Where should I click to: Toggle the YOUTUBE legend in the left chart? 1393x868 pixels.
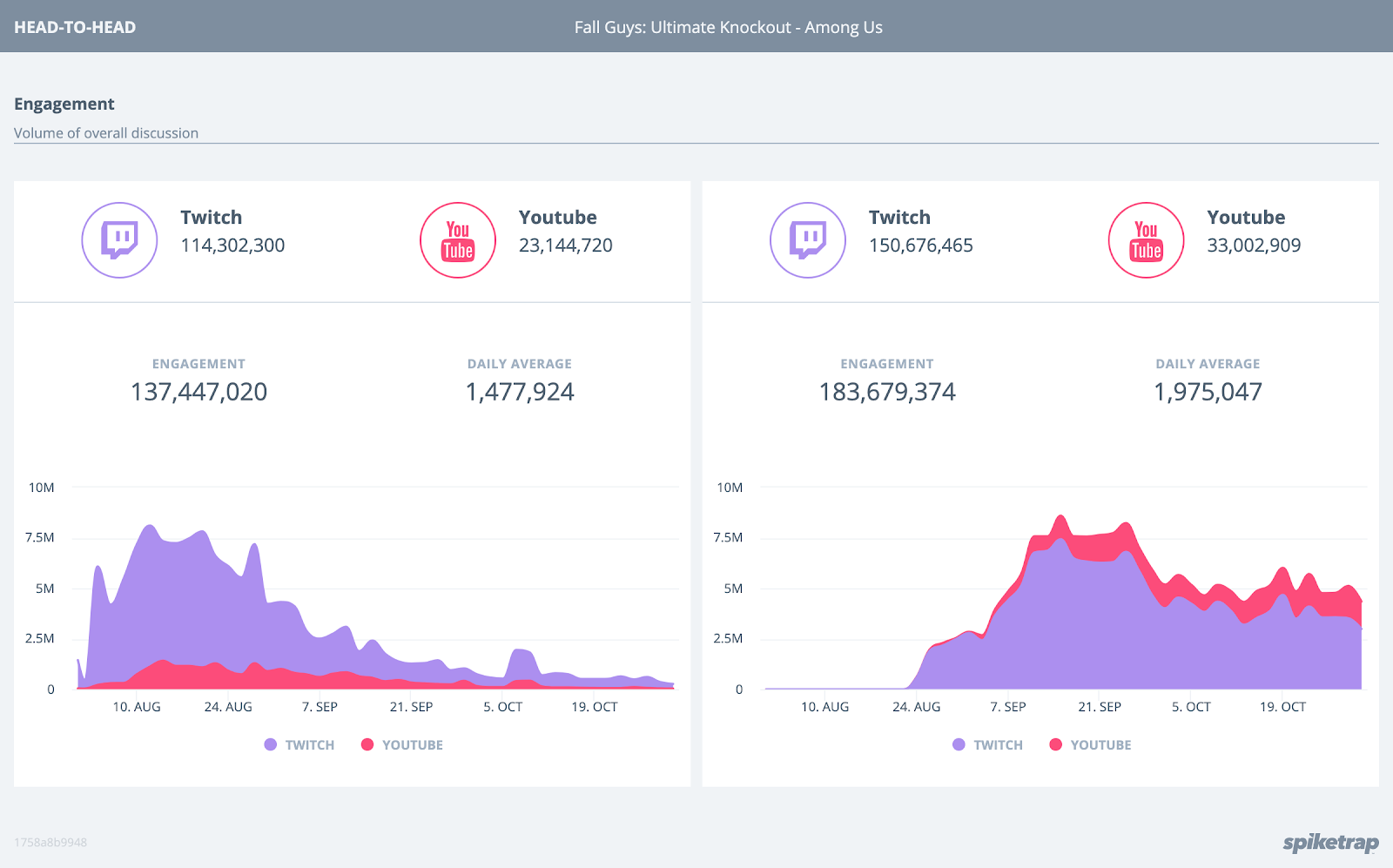coord(402,744)
